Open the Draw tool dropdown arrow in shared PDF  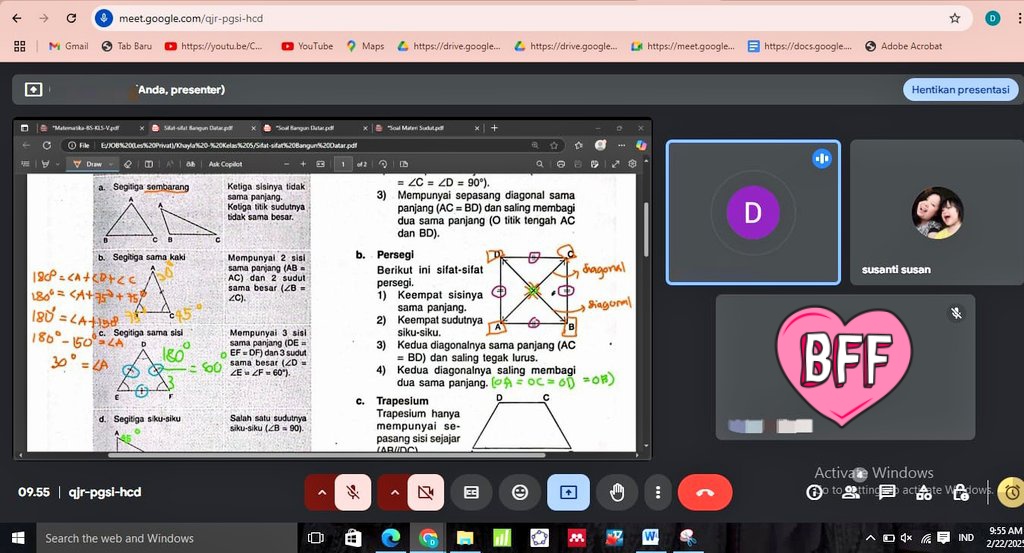click(111, 164)
